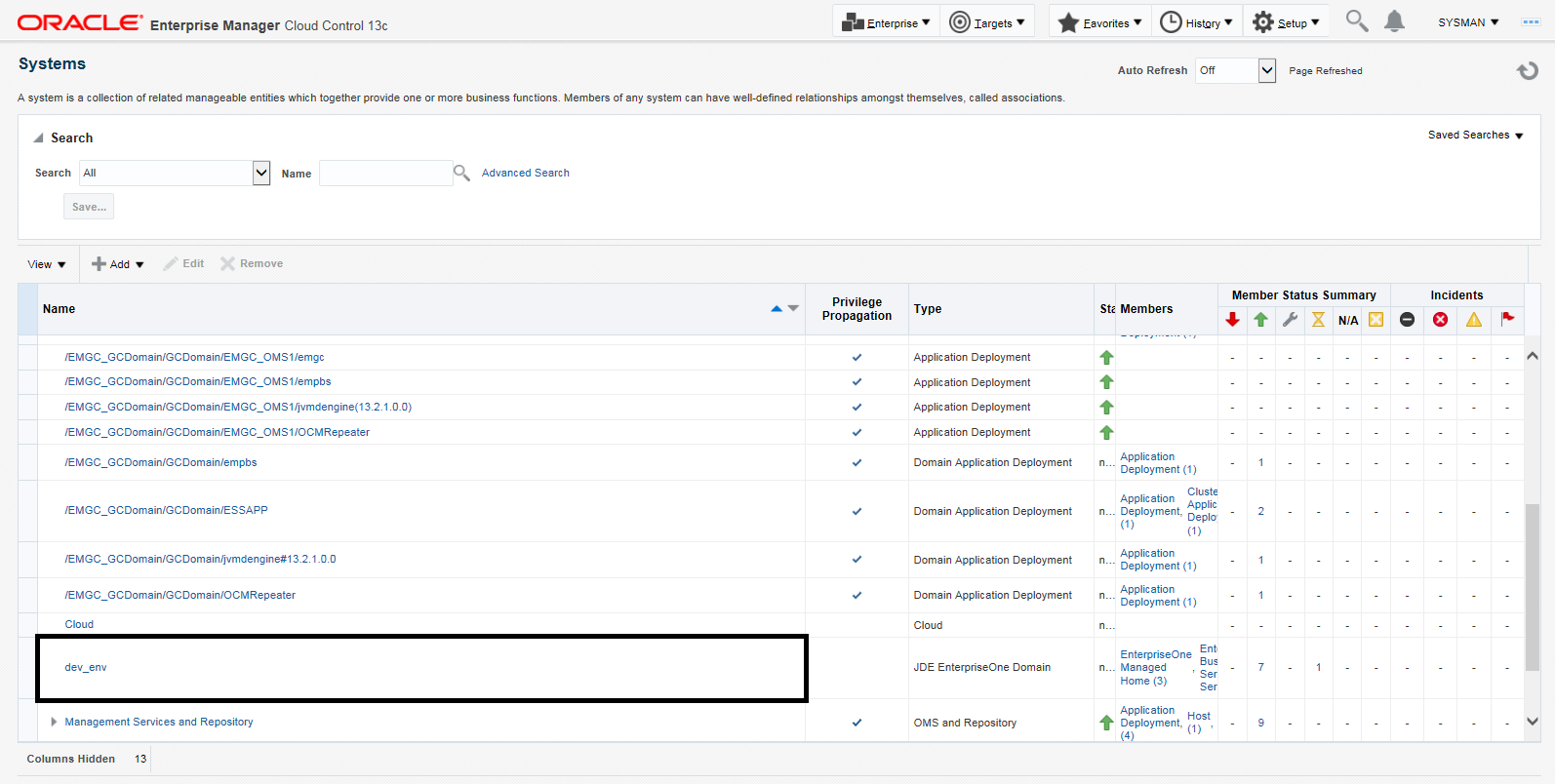Click member count 7 in dev_env row
Viewport: 1555px width, 784px height.
click(1260, 668)
